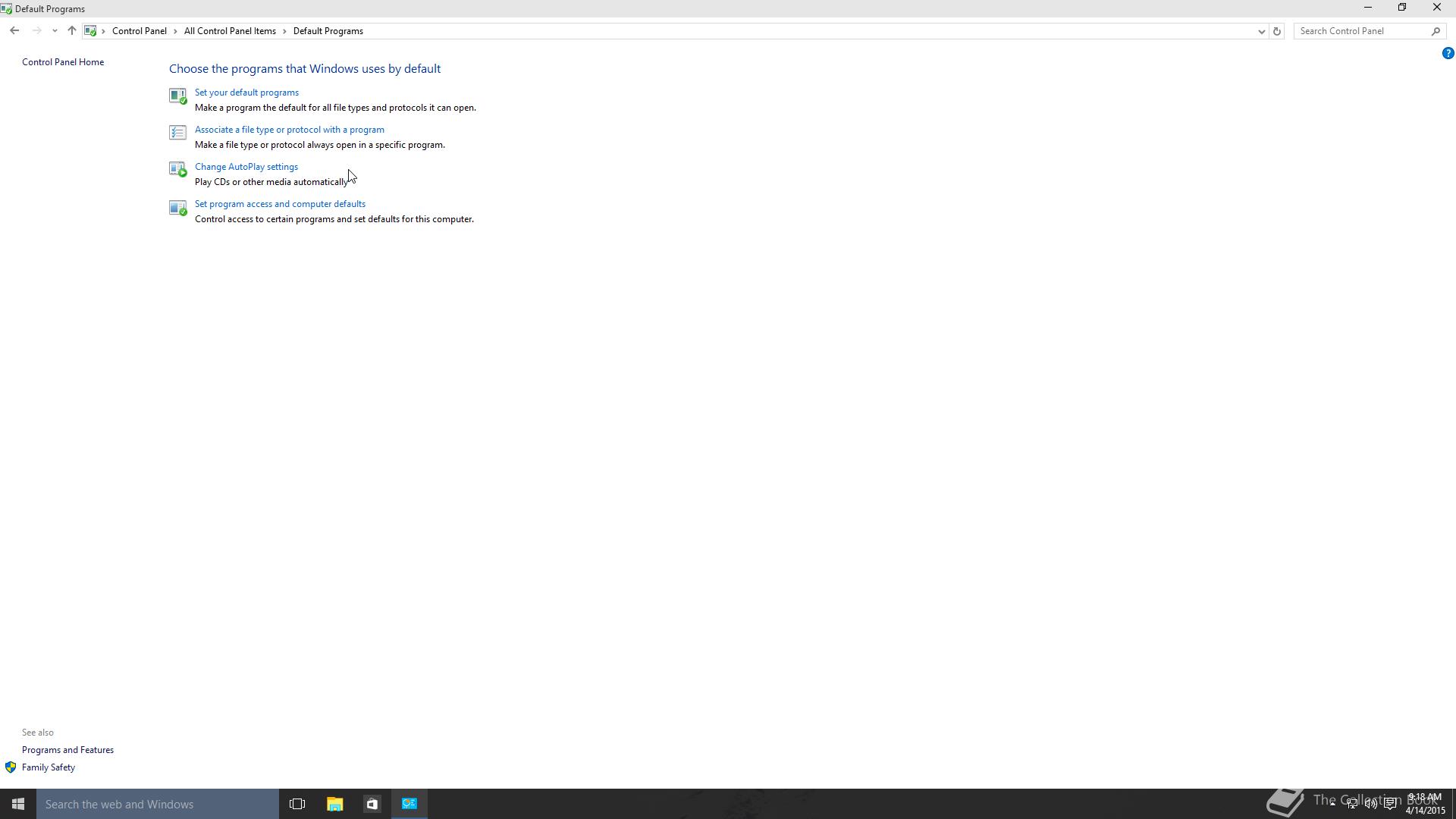The height and width of the screenshot is (819, 1456).
Task: Open the recent locations dropdown arrow
Action: coord(55,31)
